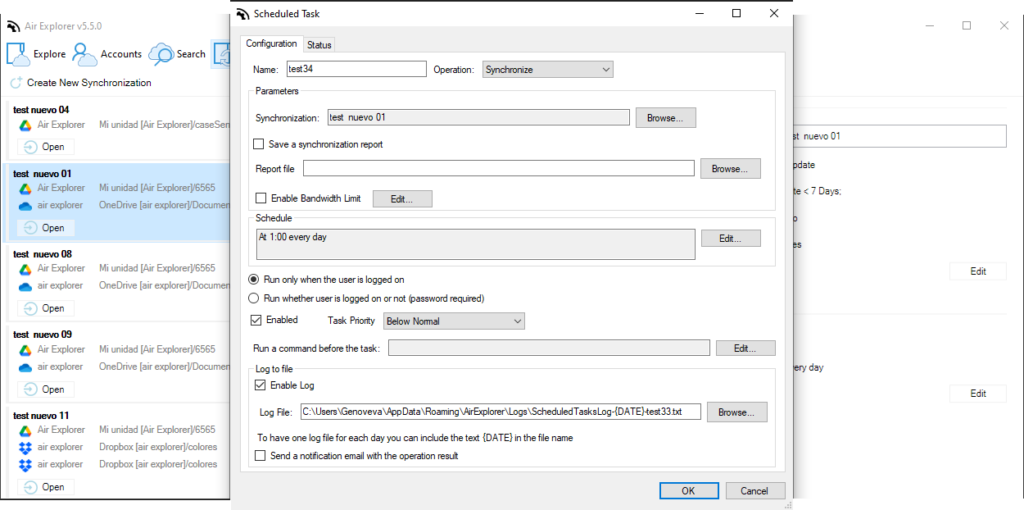Select the test nuevo 09 list entry

(118, 365)
